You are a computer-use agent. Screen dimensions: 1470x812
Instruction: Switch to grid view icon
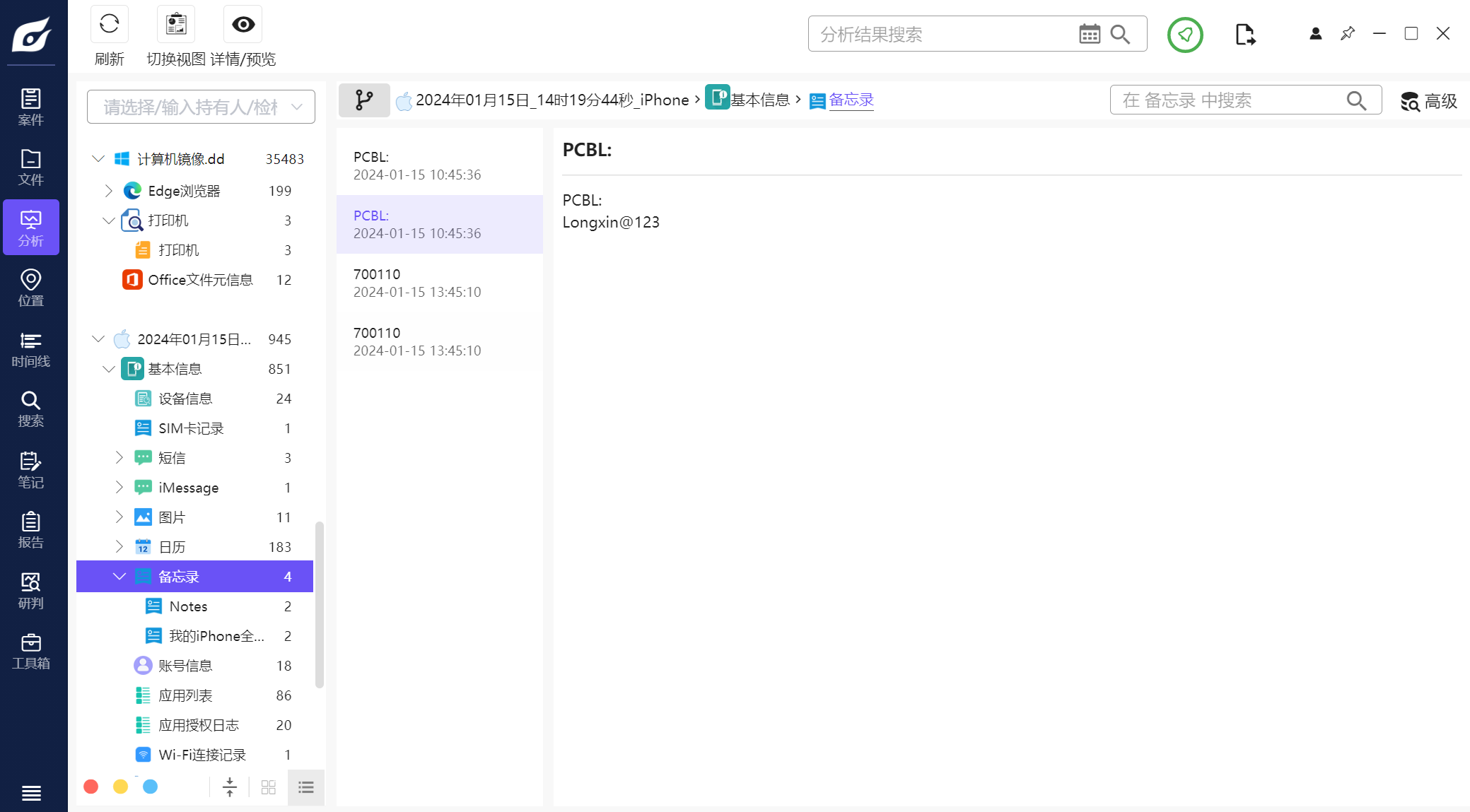(x=268, y=787)
